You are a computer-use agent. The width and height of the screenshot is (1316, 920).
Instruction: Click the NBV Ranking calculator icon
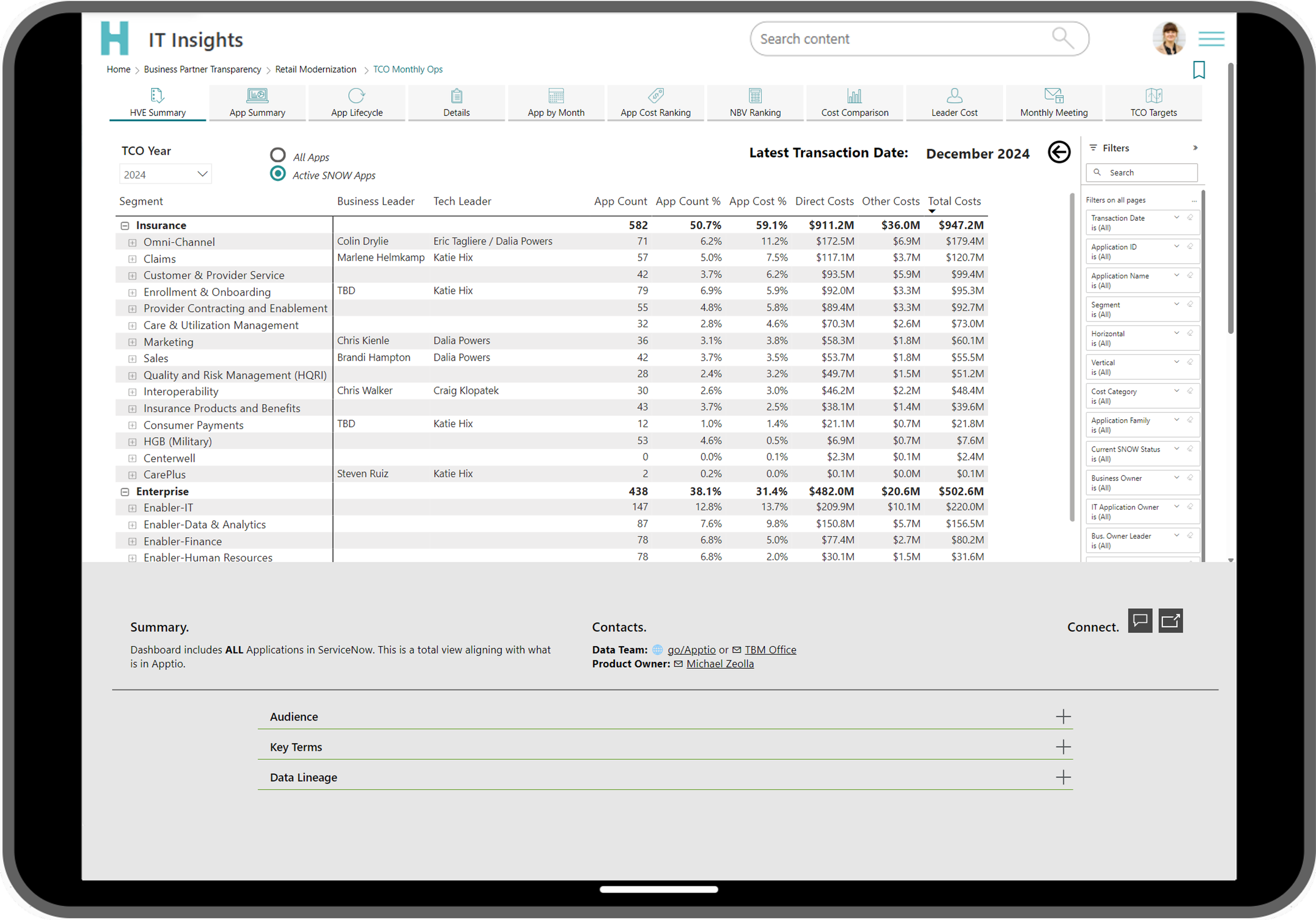pyautogui.click(x=755, y=95)
